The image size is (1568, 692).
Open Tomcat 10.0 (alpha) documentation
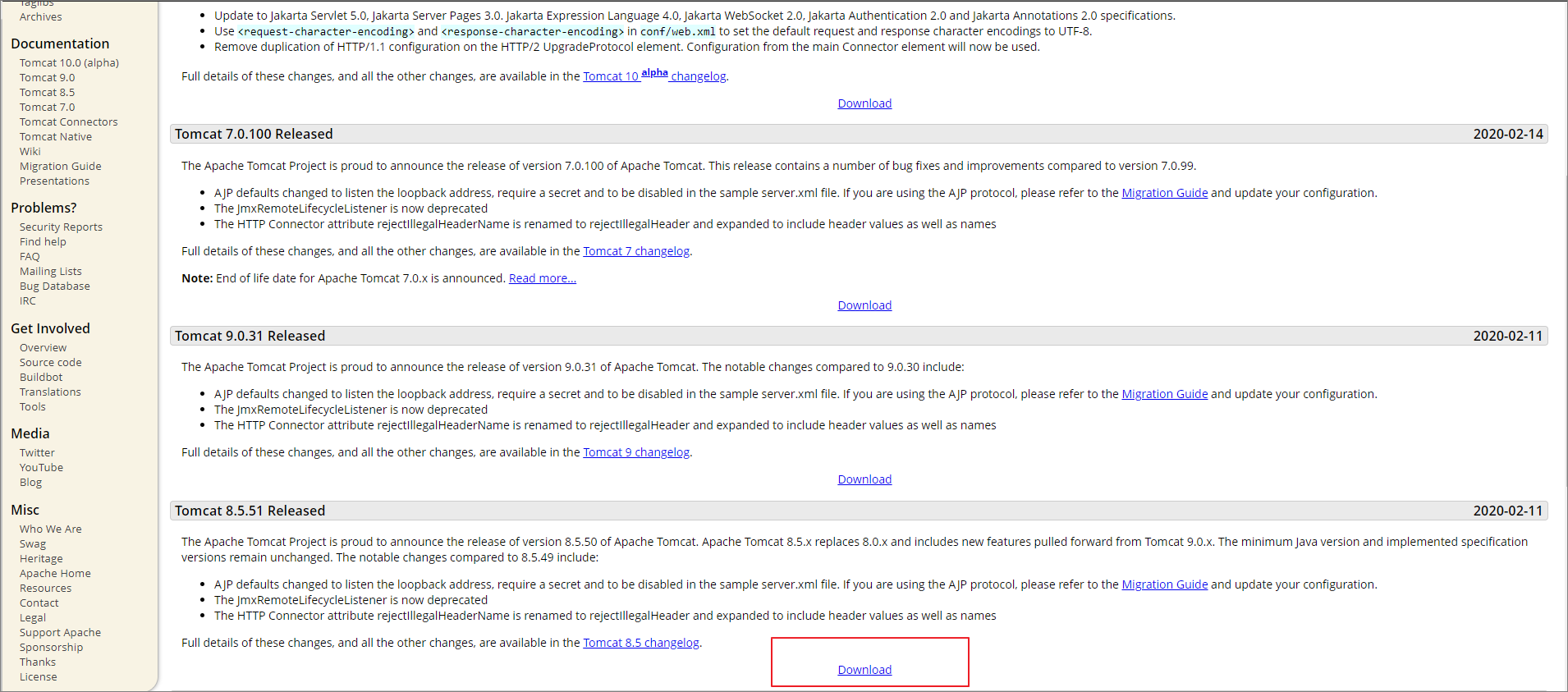[x=69, y=62]
